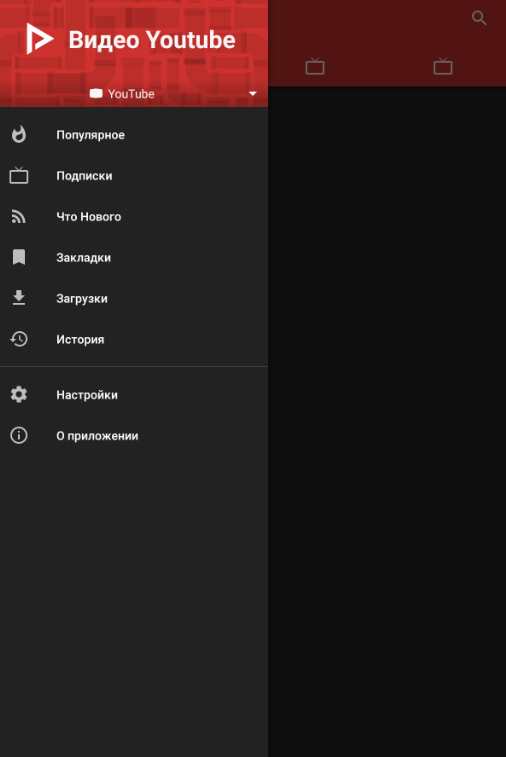Screen dimensions: 506x757
Task: Open Настройки
Action: 134,394
